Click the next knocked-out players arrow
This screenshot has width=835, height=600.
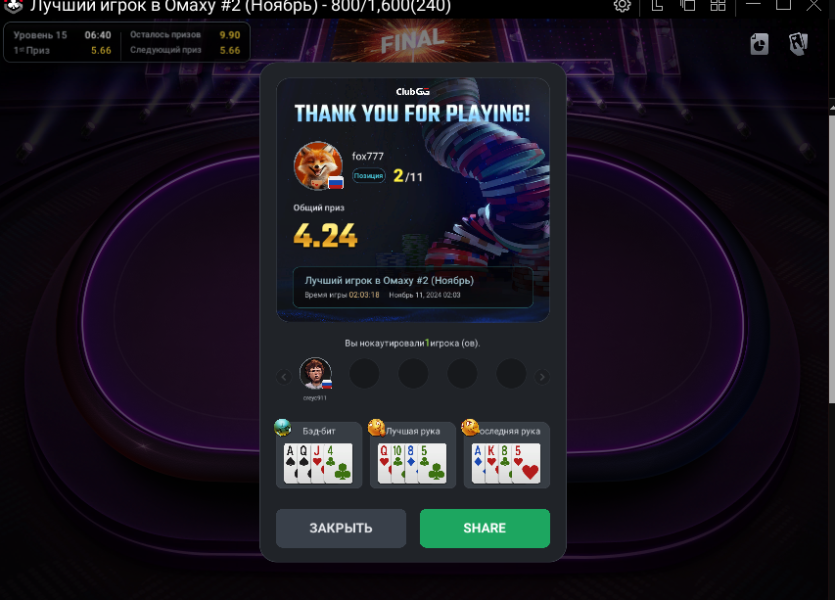(x=542, y=377)
